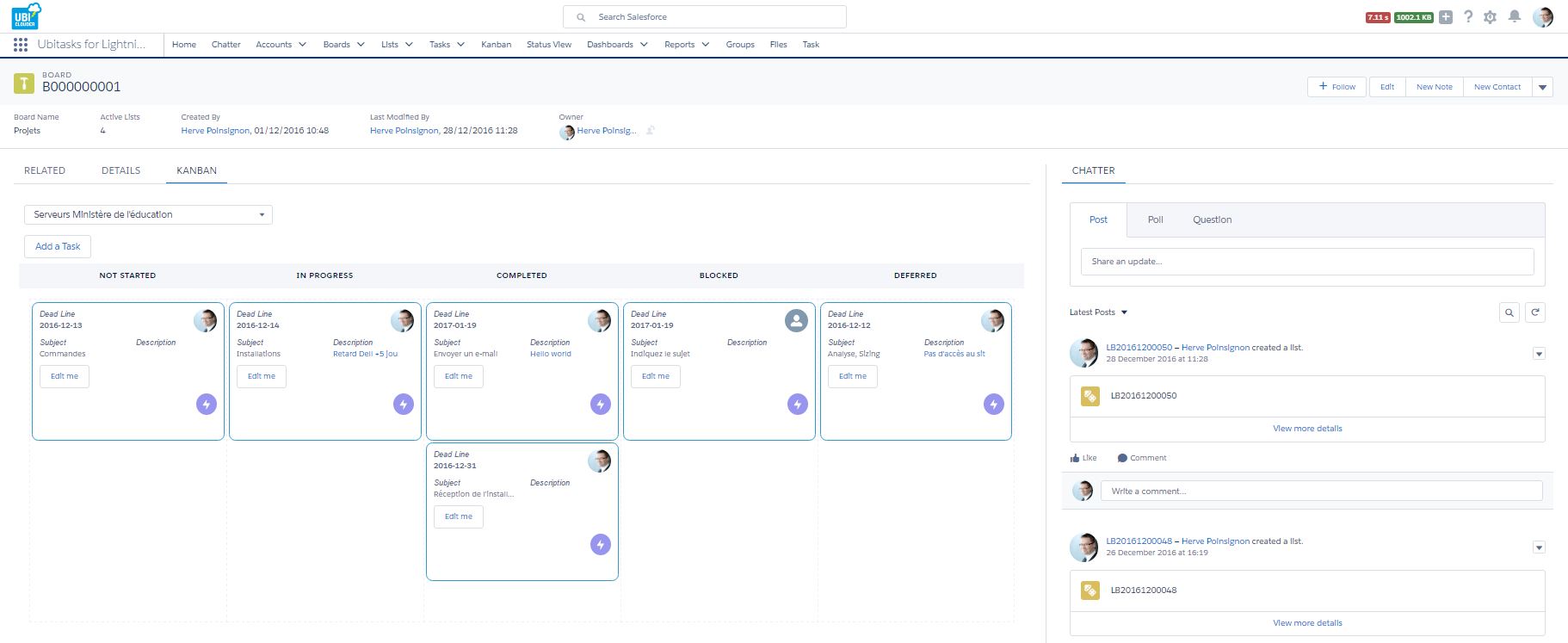Search the Chatter feed magnifier icon
Screen dimensions: 1568x643
[1509, 312]
